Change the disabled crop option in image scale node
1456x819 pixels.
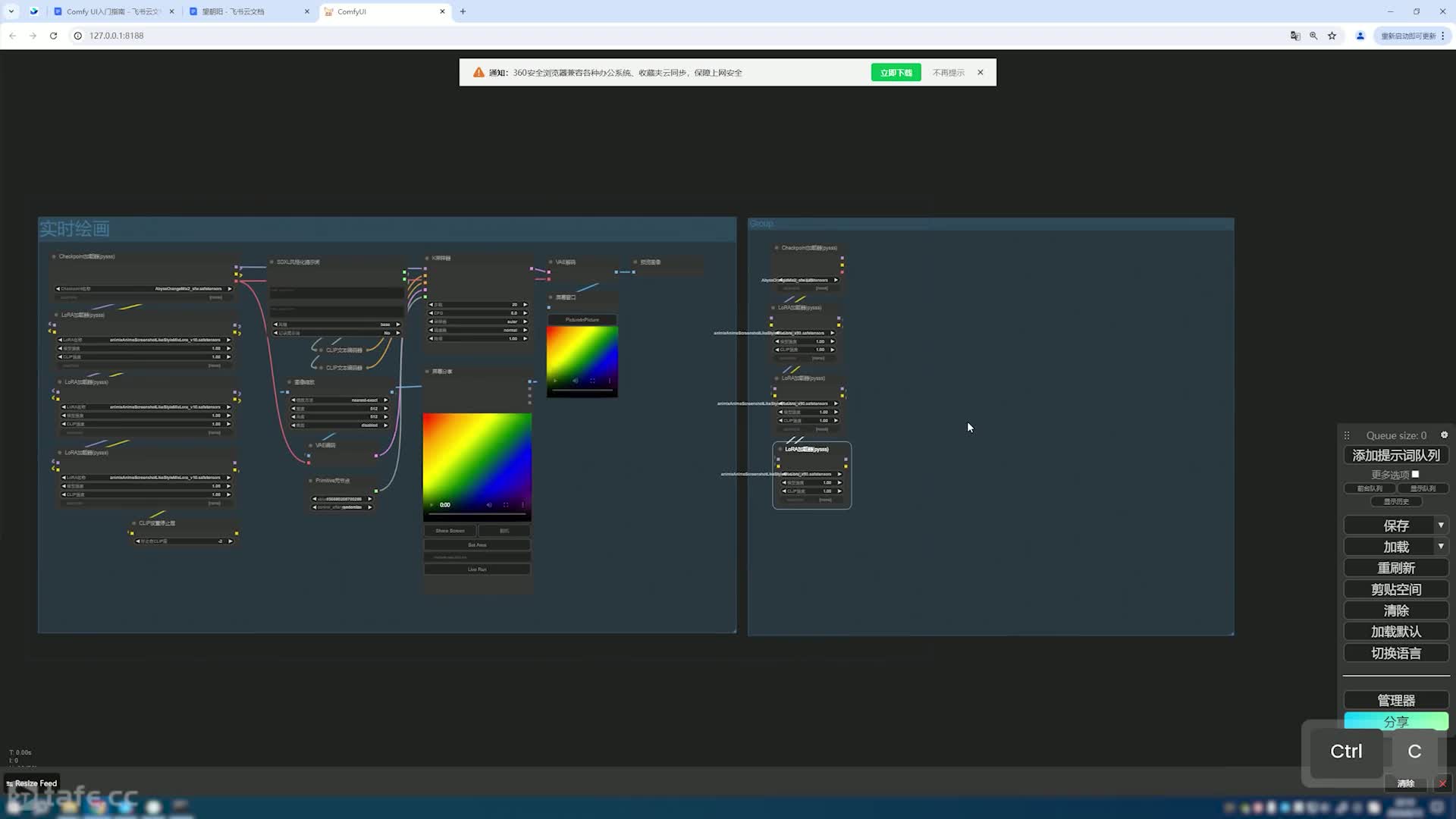(340, 425)
